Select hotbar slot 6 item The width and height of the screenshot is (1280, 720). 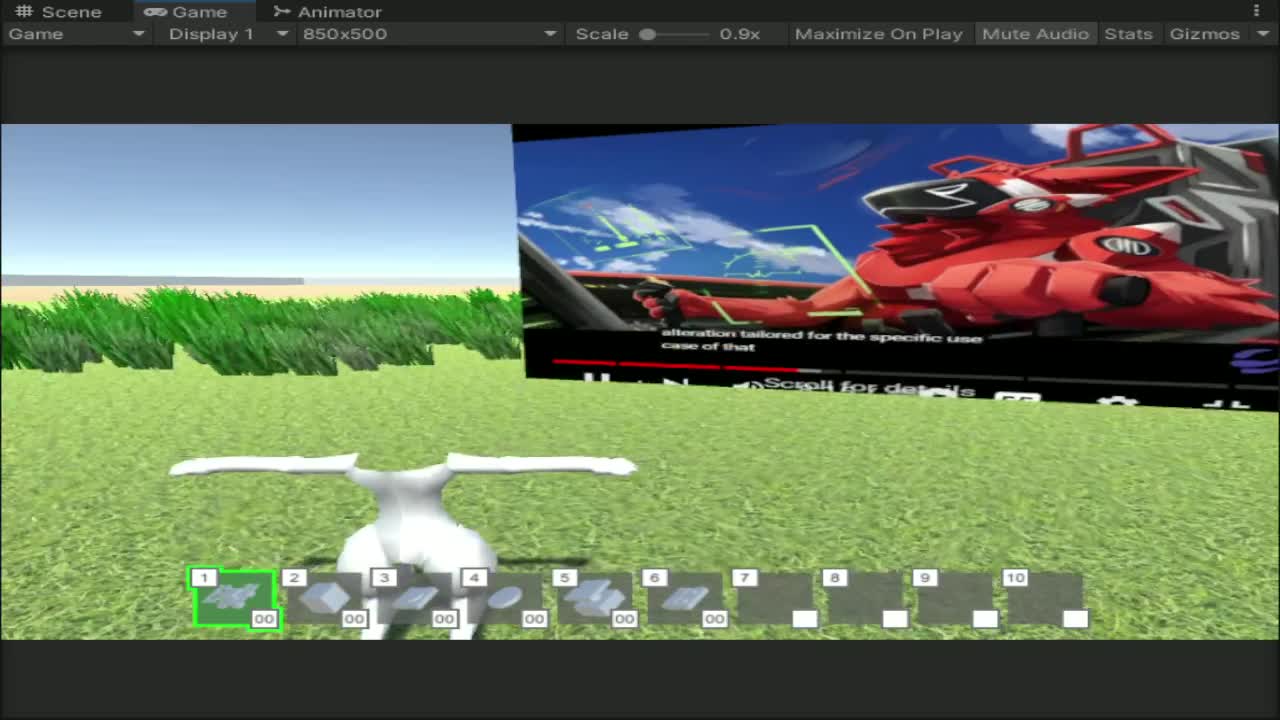point(684,599)
